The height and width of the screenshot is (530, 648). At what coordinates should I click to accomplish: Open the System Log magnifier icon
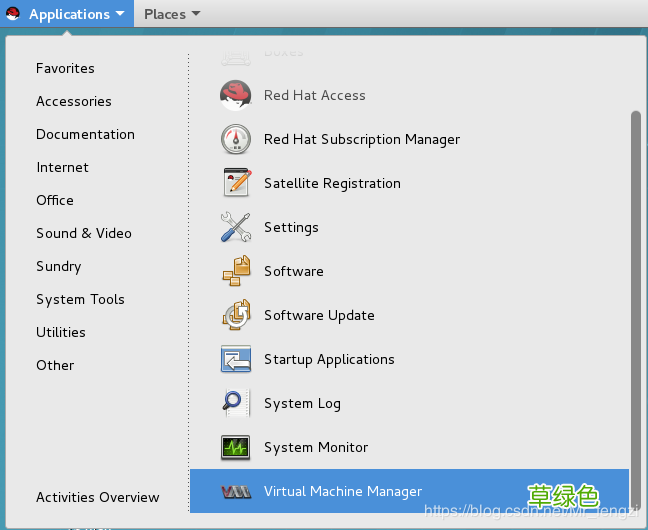click(236, 403)
